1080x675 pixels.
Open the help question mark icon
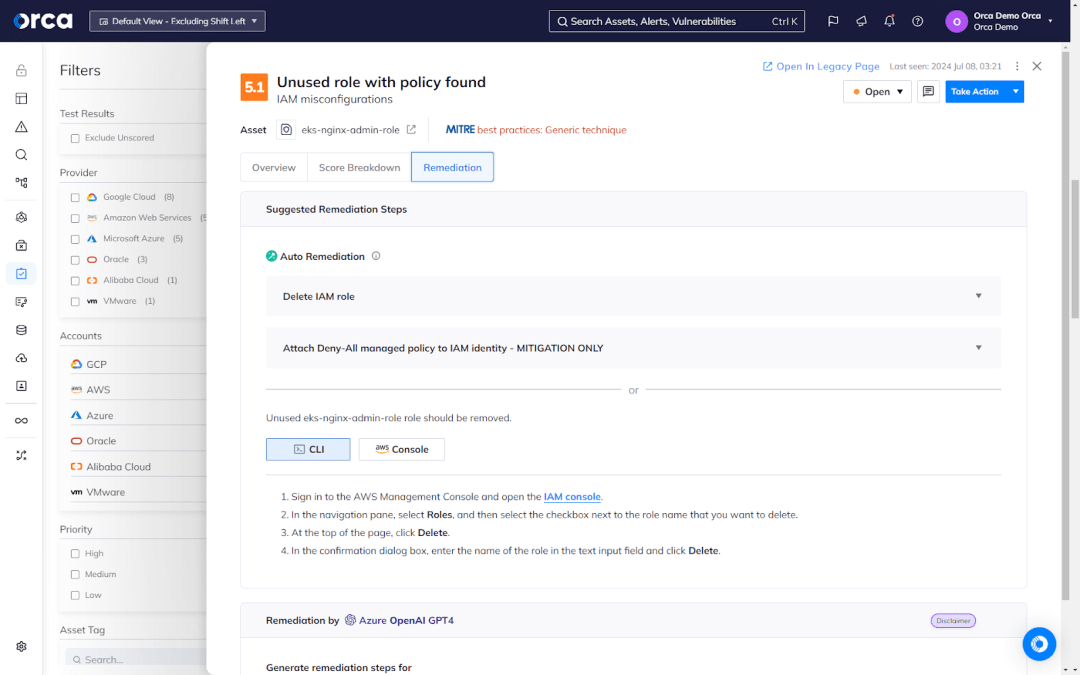pos(917,21)
